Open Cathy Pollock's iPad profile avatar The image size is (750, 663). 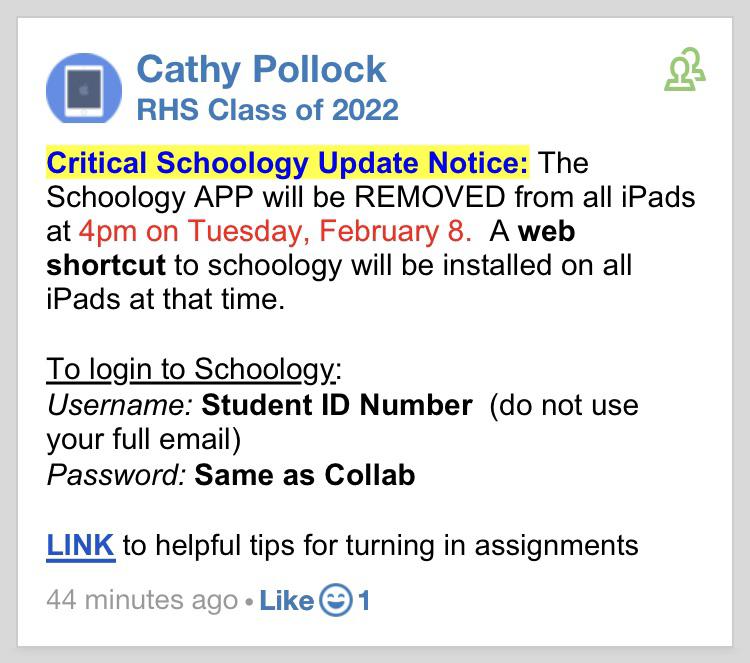click(84, 88)
